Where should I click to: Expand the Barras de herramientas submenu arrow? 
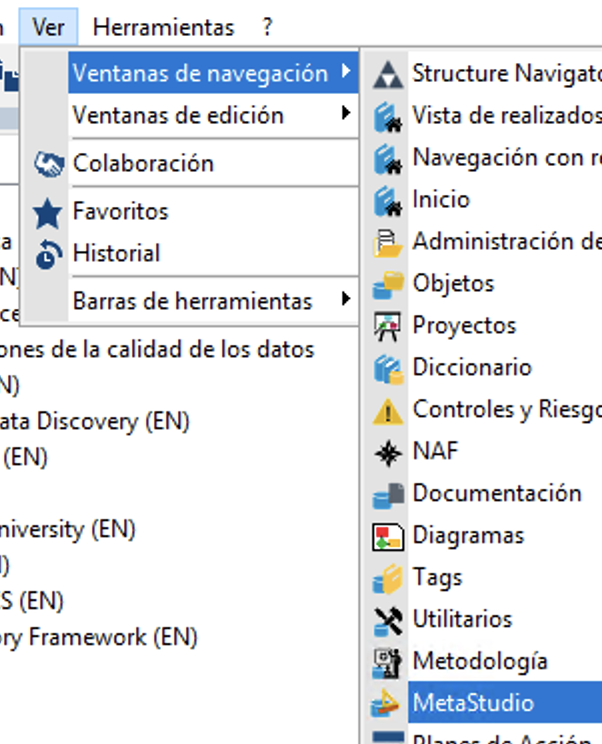click(x=346, y=298)
